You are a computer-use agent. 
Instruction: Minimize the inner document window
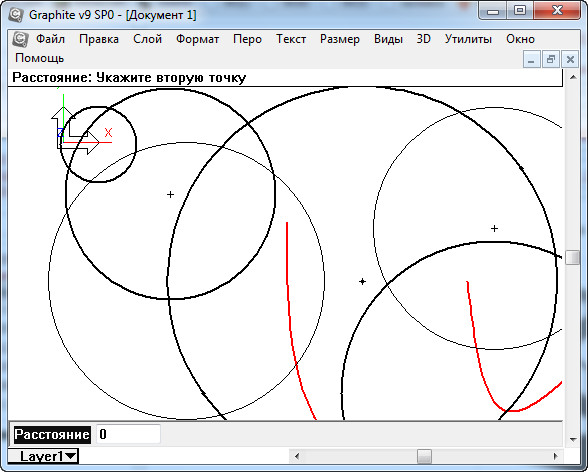[531, 59]
